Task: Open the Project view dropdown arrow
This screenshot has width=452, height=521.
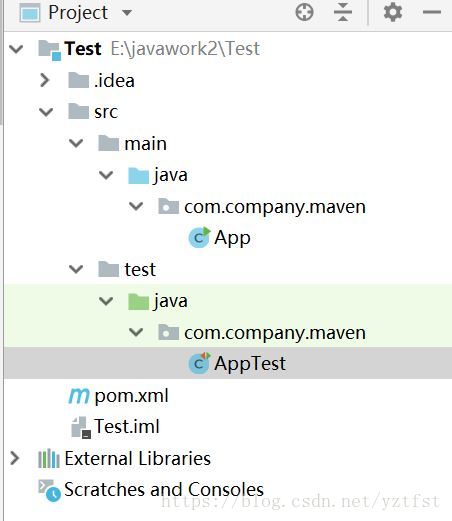Action: tap(127, 13)
